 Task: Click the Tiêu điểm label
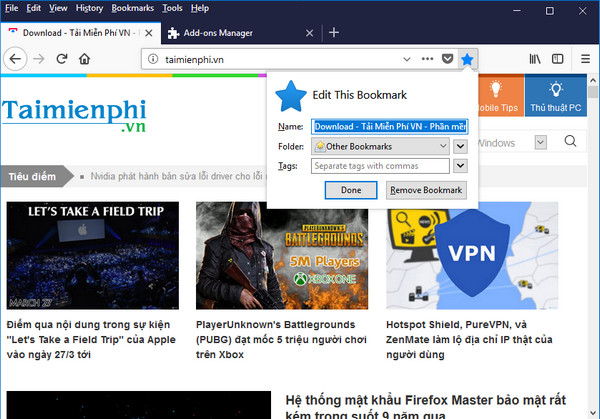[x=32, y=176]
